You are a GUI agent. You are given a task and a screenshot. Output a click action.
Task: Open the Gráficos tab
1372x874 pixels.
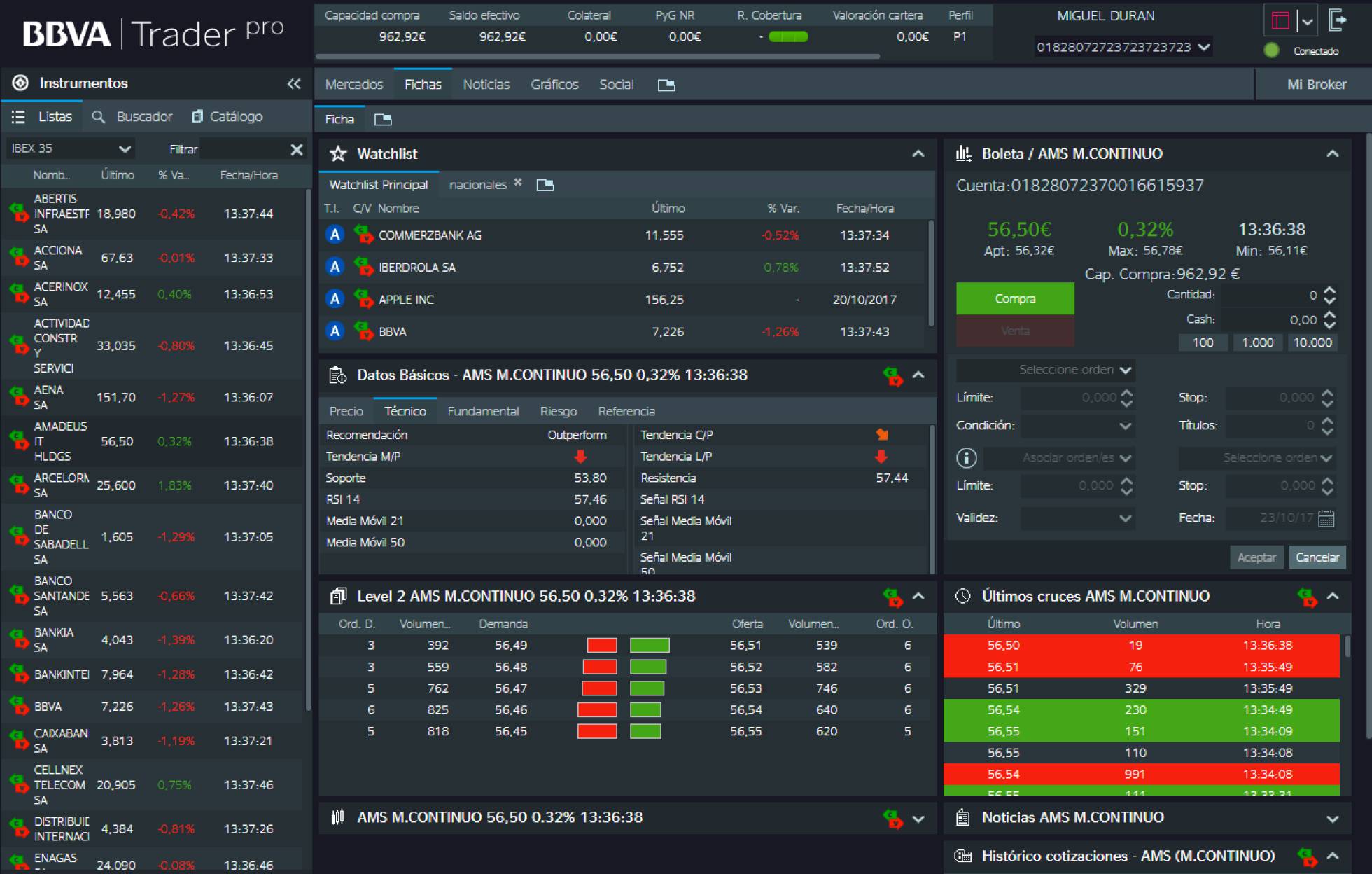(x=554, y=84)
